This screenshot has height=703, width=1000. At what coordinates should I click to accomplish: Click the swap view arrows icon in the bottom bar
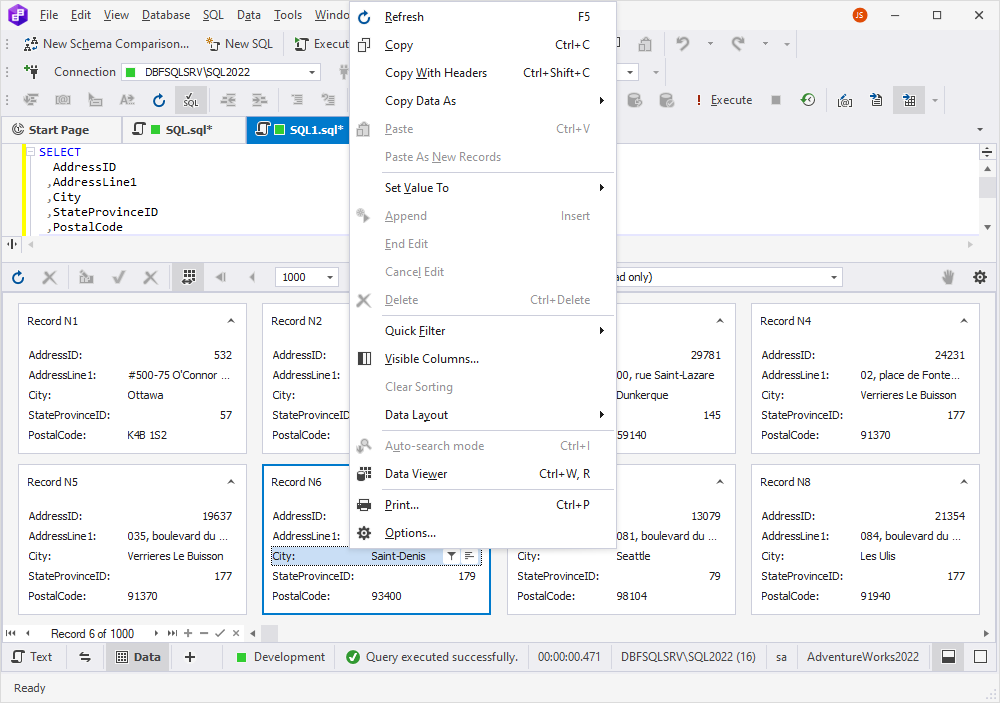pos(84,657)
